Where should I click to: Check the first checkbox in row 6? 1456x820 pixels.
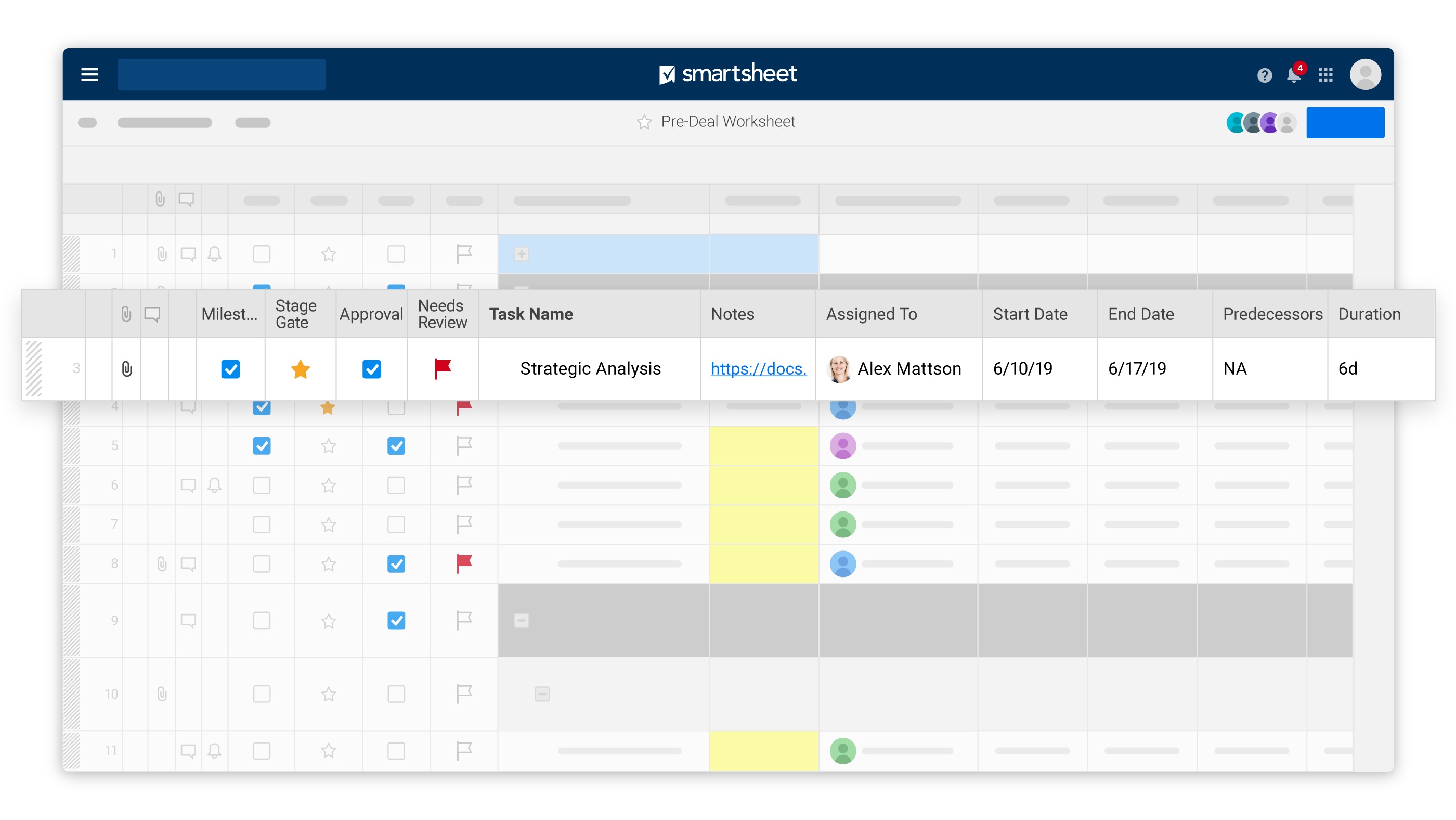(x=261, y=485)
